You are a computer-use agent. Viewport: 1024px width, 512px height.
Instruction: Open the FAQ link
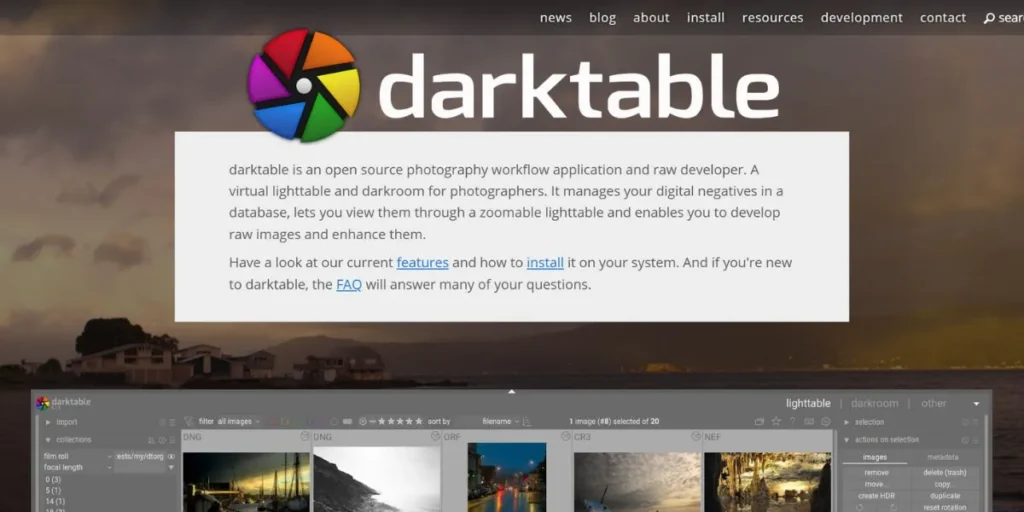pyautogui.click(x=348, y=284)
